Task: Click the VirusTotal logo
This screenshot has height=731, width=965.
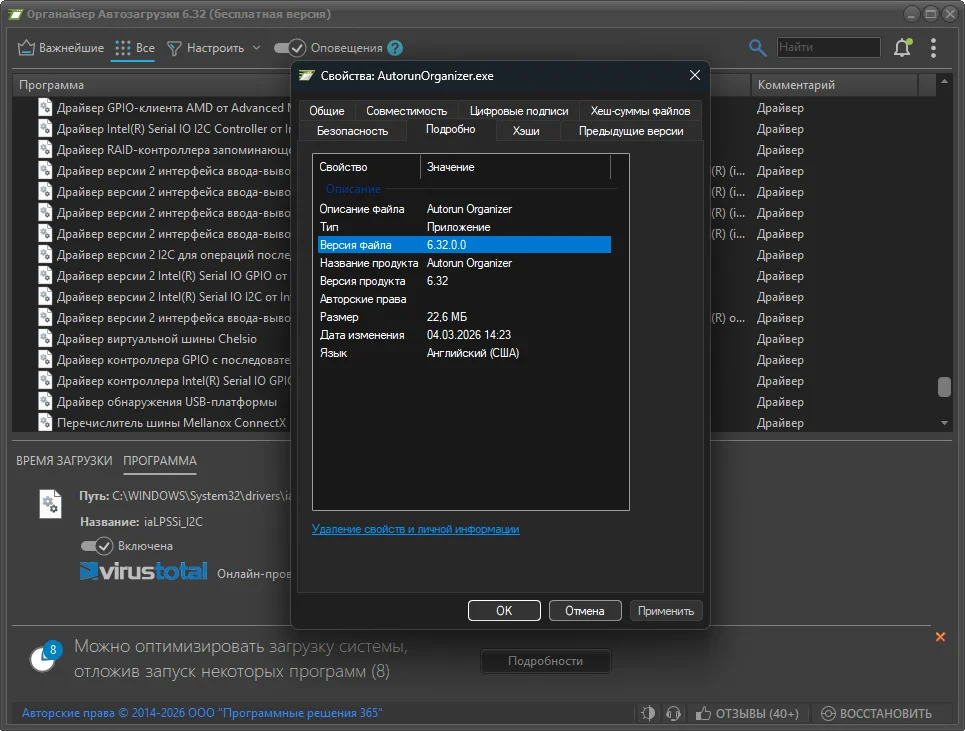Action: tap(144, 572)
